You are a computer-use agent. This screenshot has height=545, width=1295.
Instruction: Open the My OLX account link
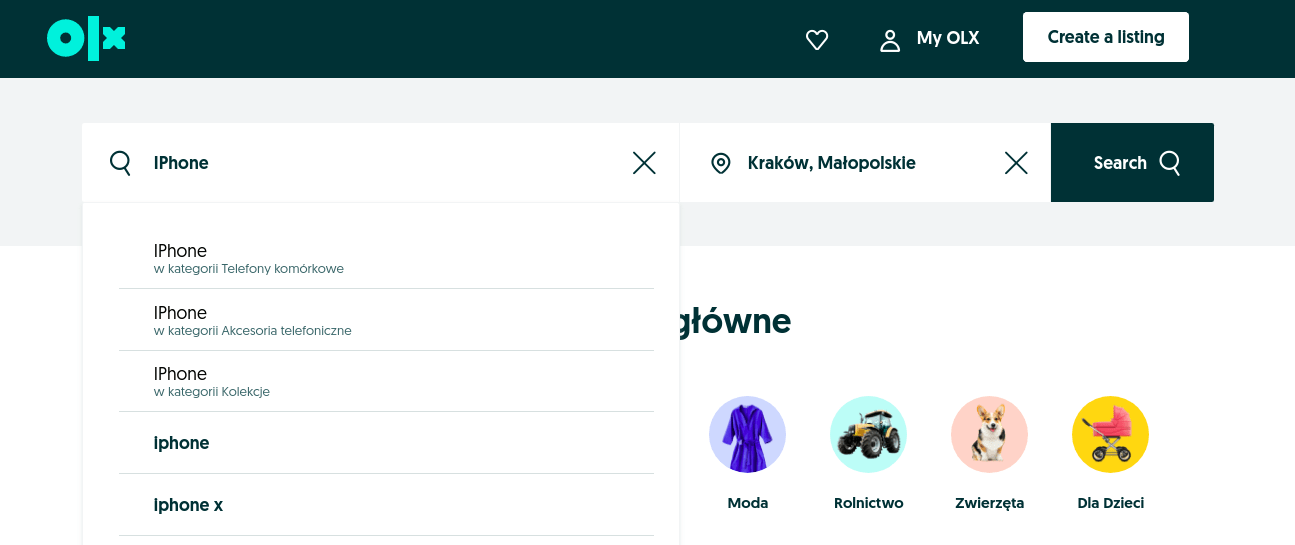[929, 39]
